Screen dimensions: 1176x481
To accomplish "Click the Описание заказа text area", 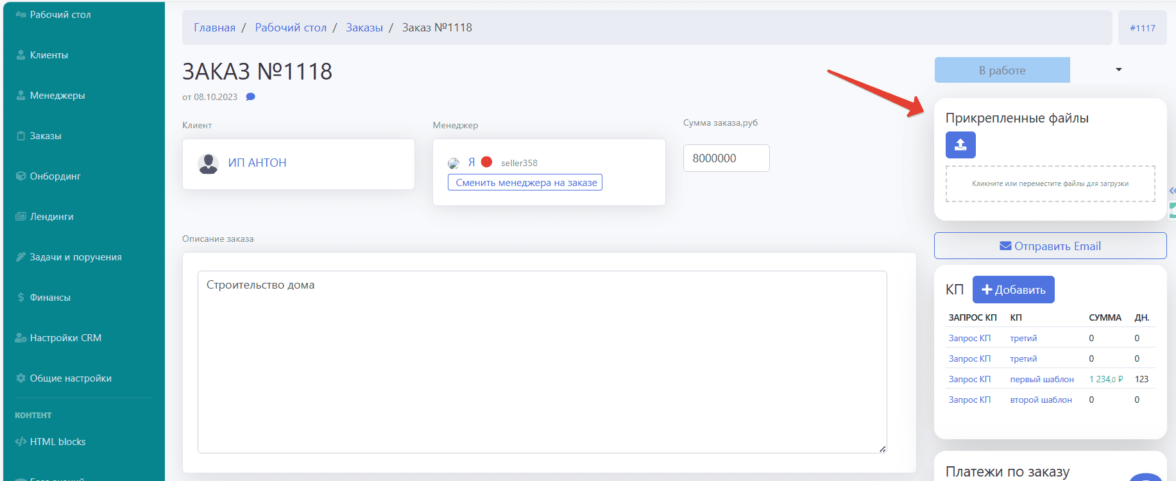I will click(542, 362).
